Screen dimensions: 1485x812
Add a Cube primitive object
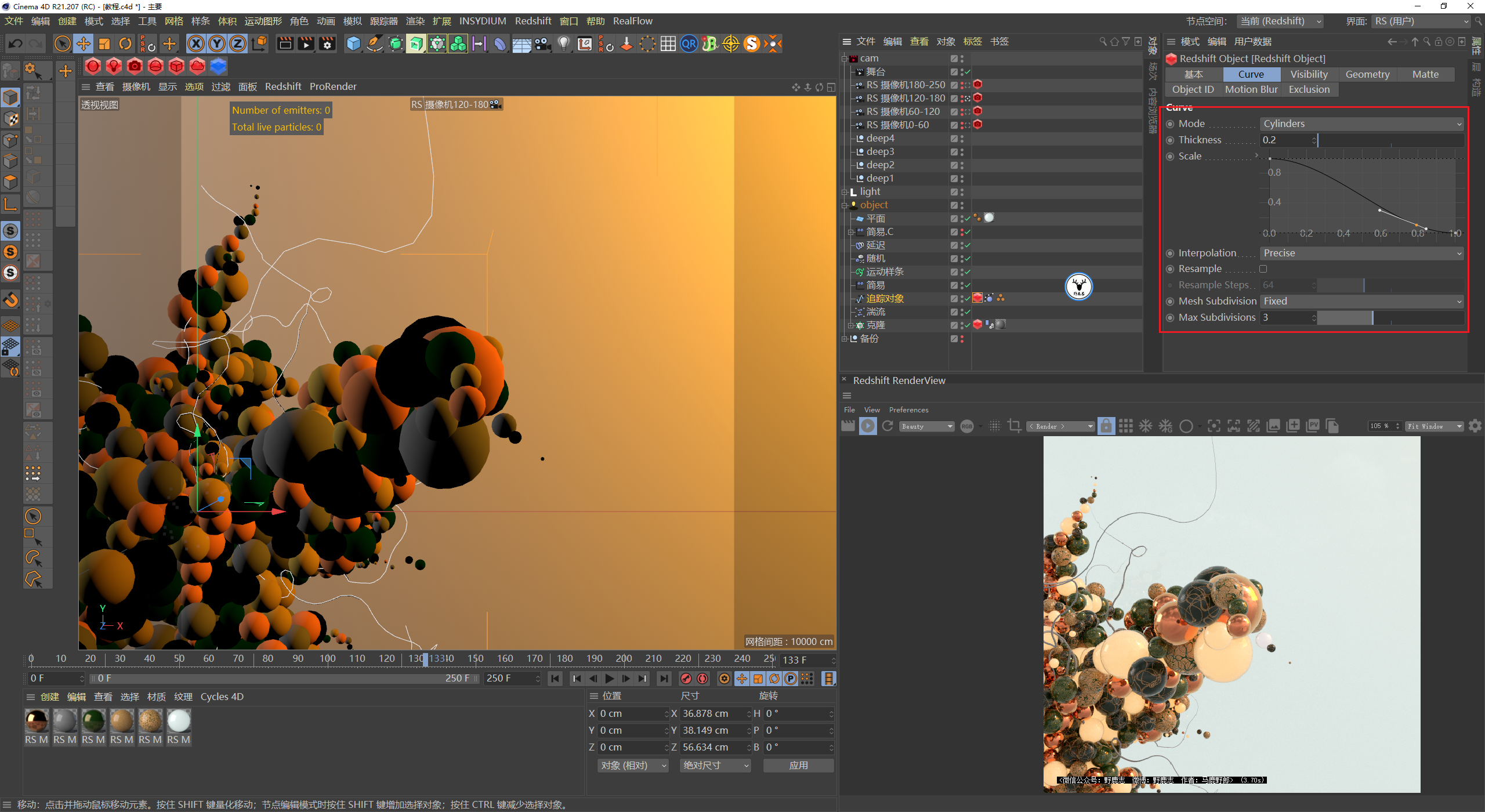pyautogui.click(x=353, y=43)
